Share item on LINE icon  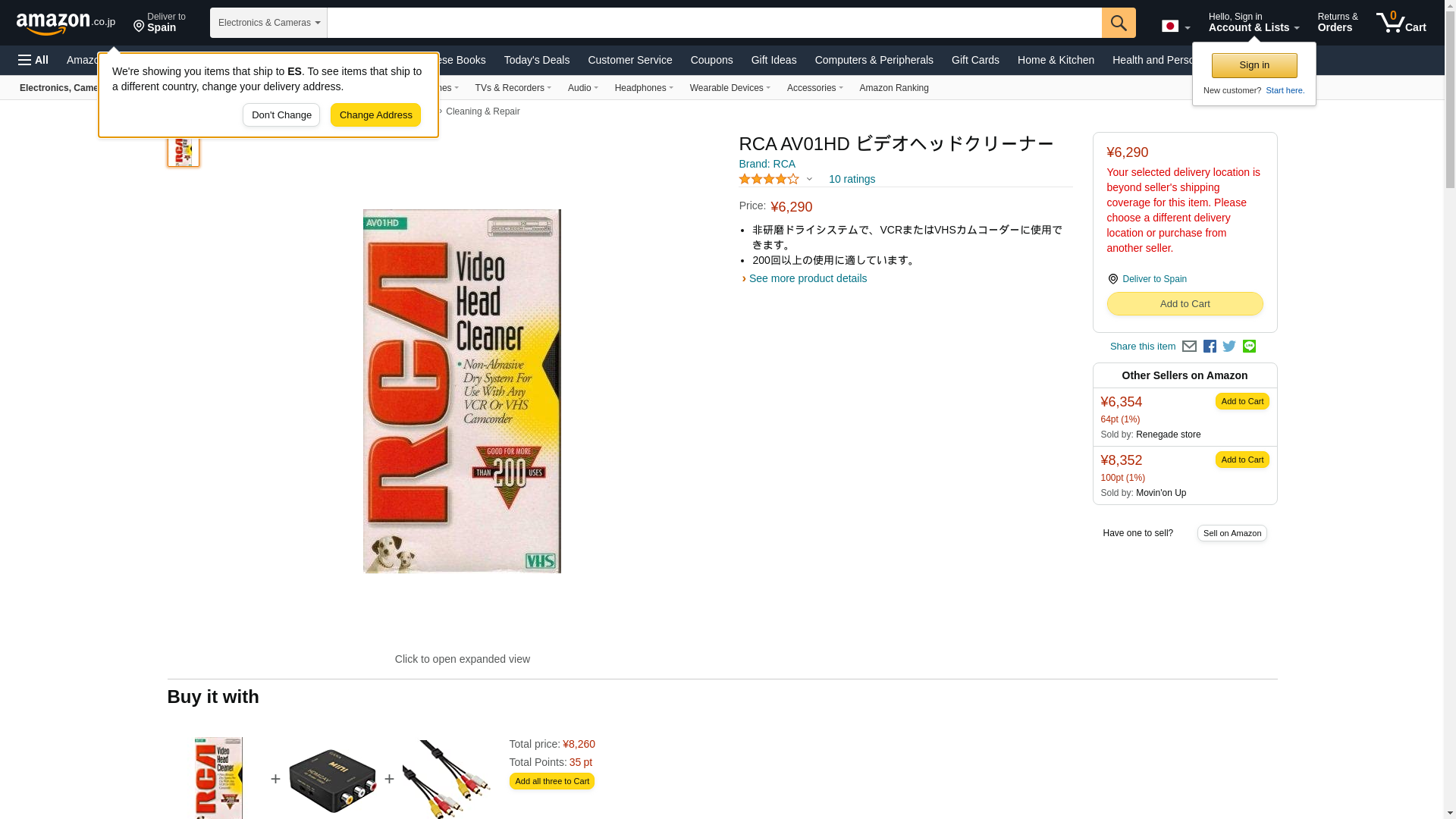1249,347
